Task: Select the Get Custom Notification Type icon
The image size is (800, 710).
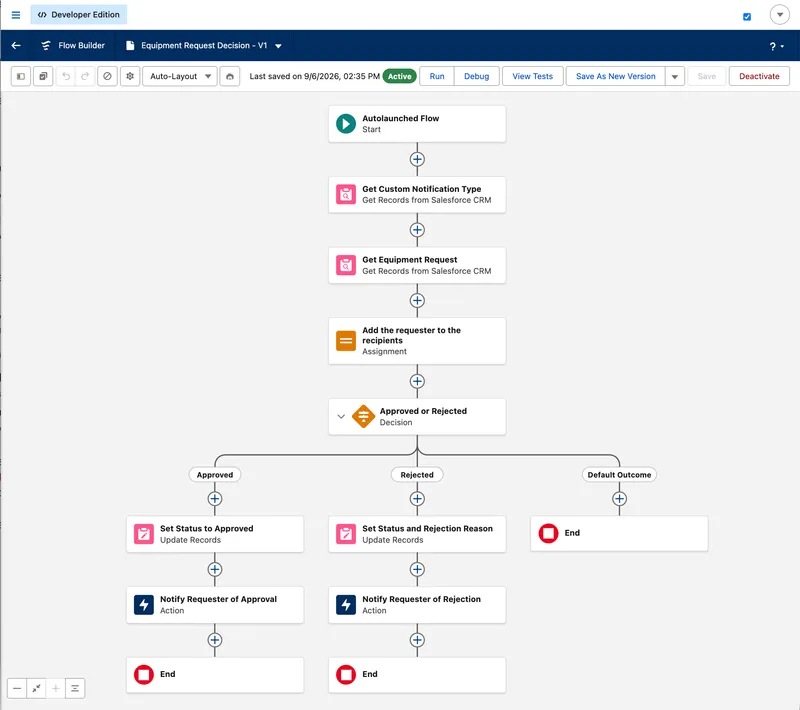Action: point(345,194)
